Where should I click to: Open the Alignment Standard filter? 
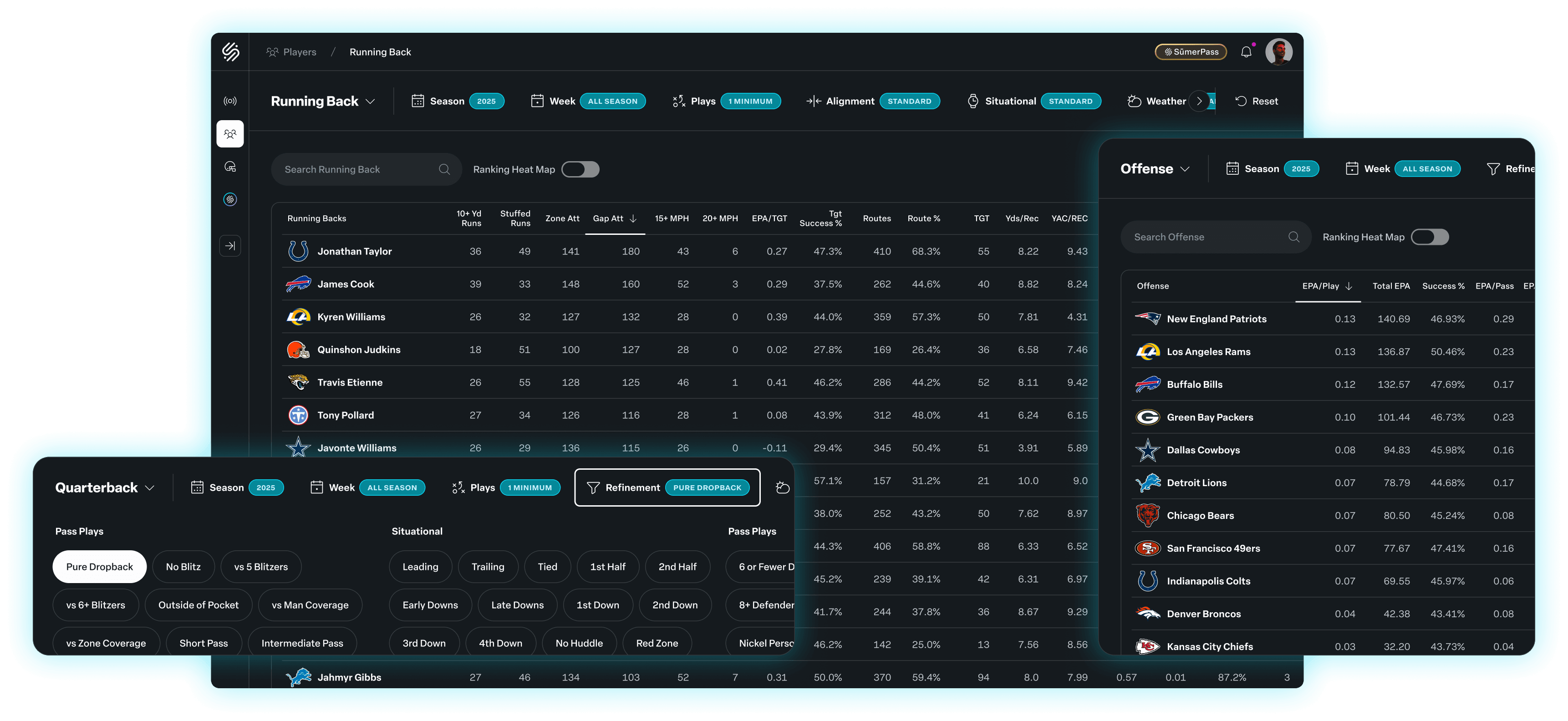(x=873, y=101)
